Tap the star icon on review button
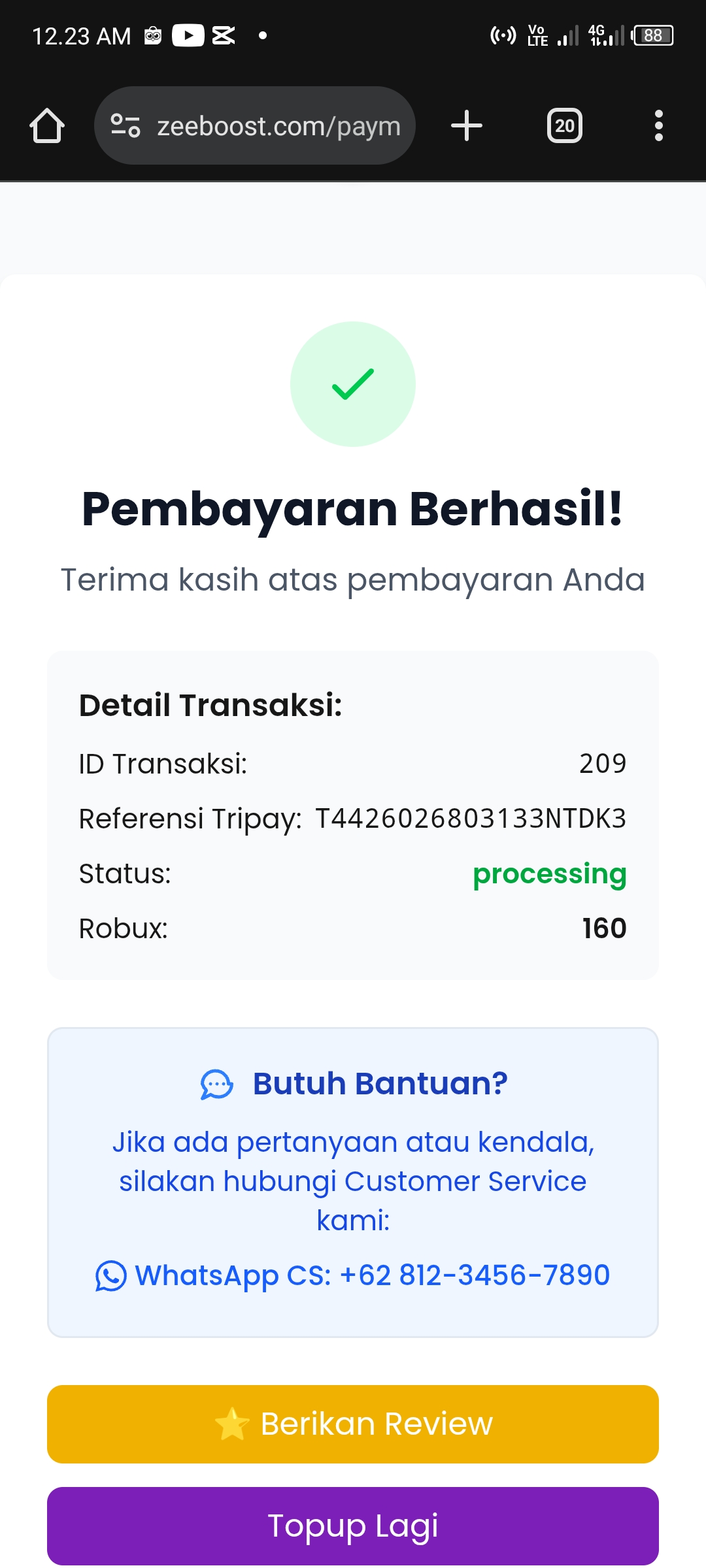The image size is (706, 1568). click(x=232, y=1424)
